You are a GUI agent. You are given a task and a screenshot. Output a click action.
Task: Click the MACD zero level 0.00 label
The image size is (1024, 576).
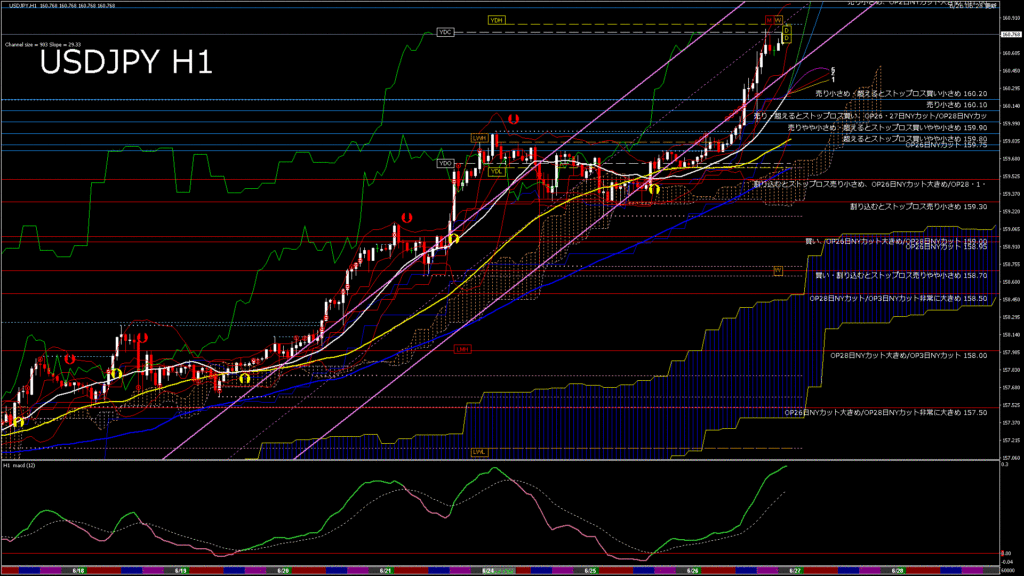[x=1006, y=554]
